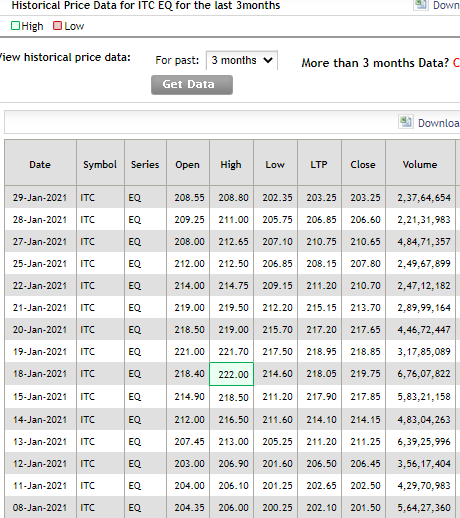Click LTP value 211.20 on 22-Jan row
Screen dimensions: 460x518
321,285
